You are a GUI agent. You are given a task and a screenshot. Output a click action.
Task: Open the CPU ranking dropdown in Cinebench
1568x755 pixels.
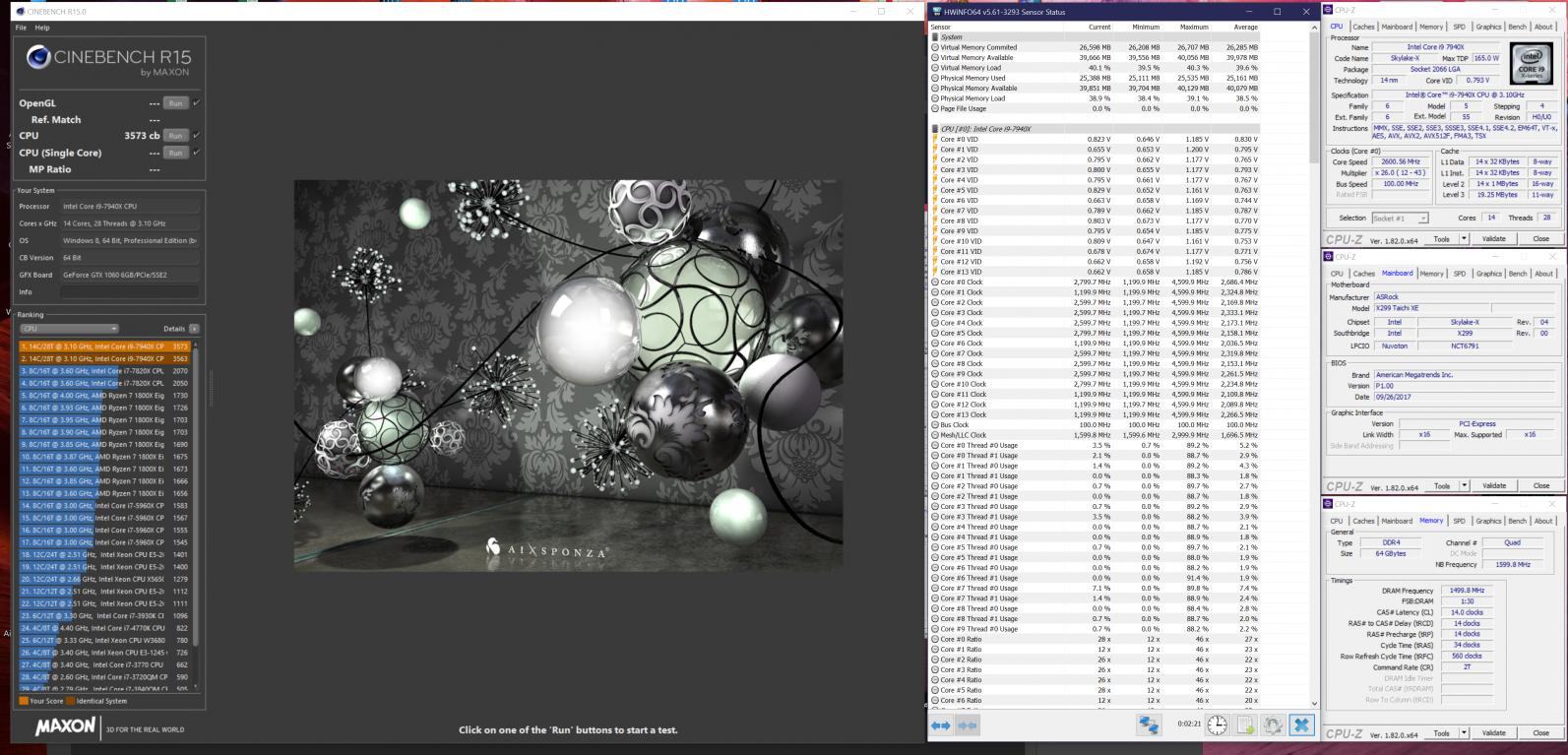(68, 329)
